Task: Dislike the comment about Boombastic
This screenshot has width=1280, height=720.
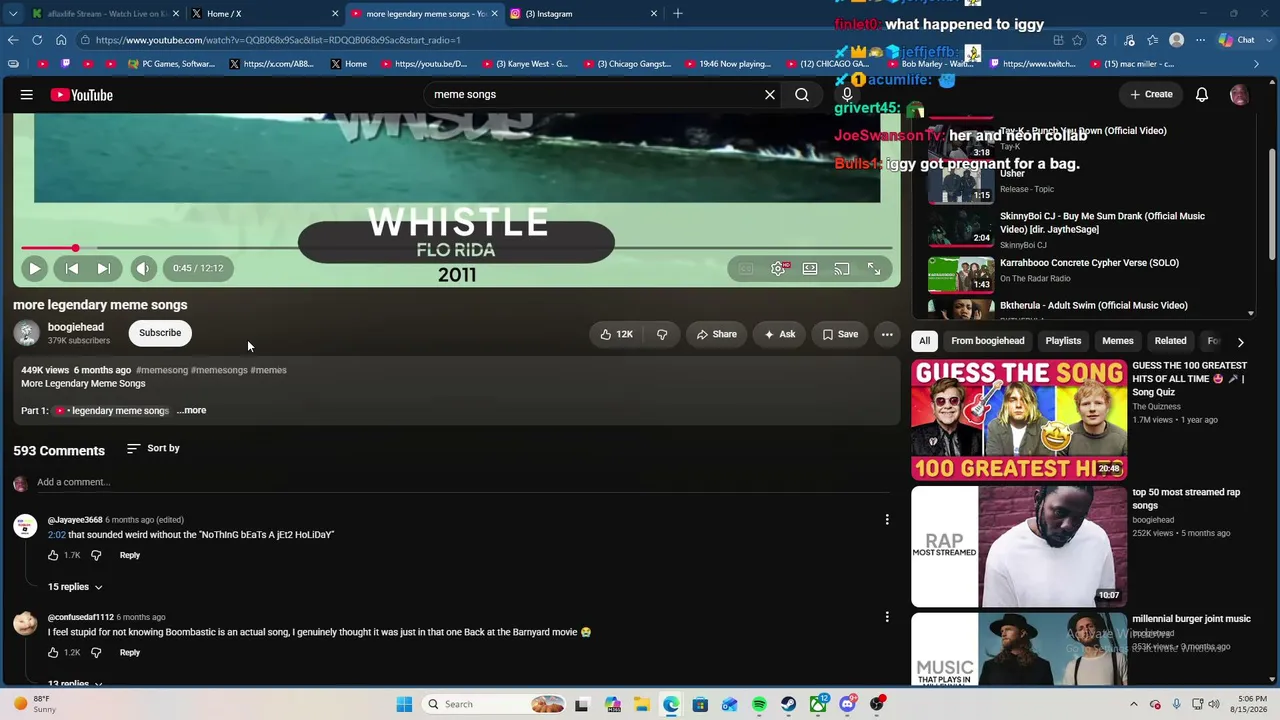Action: (96, 652)
